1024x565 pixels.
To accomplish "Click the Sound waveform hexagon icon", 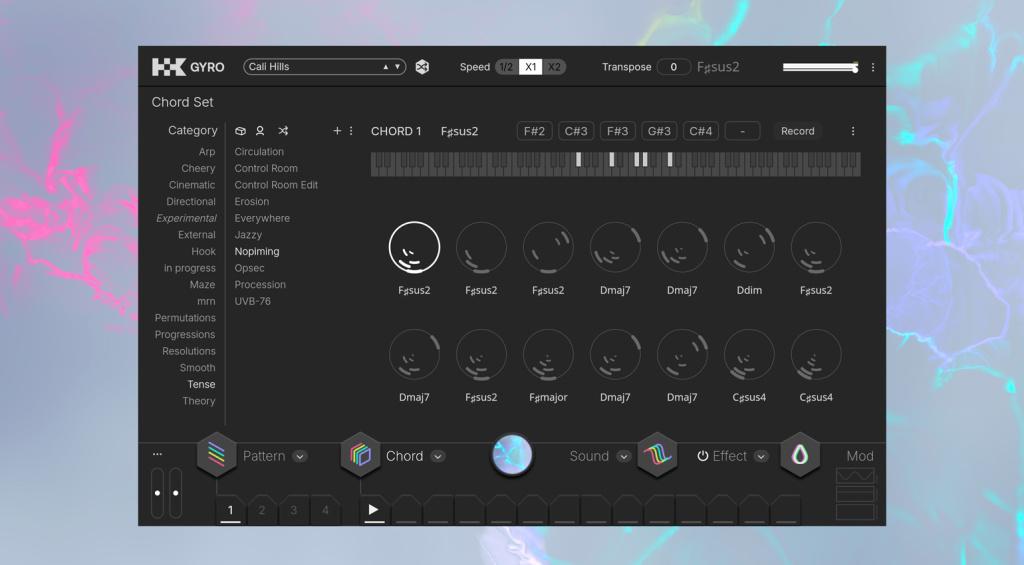I will 657,456.
